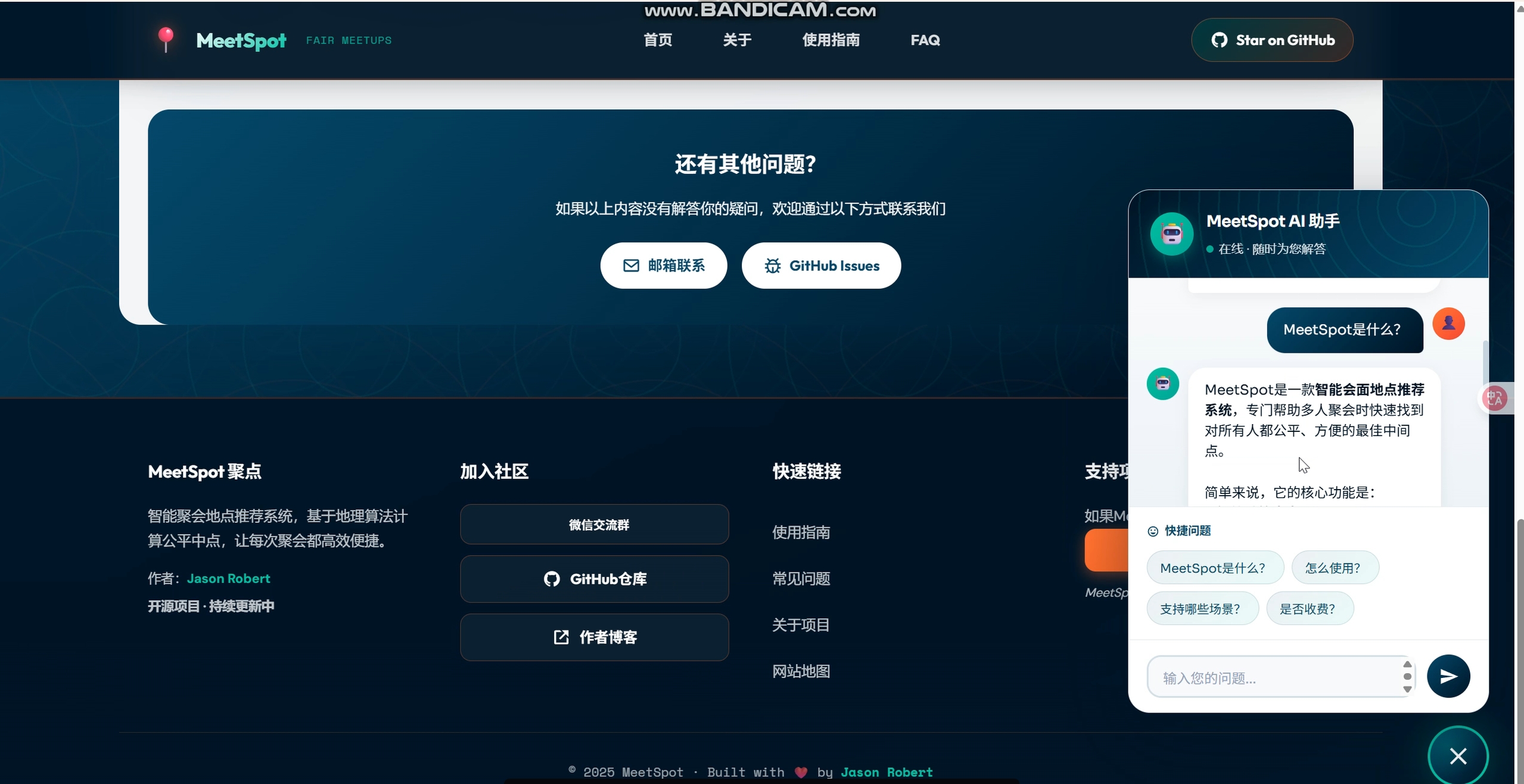Go to 首页 in navigation
This screenshot has height=784, width=1524.
click(x=657, y=40)
